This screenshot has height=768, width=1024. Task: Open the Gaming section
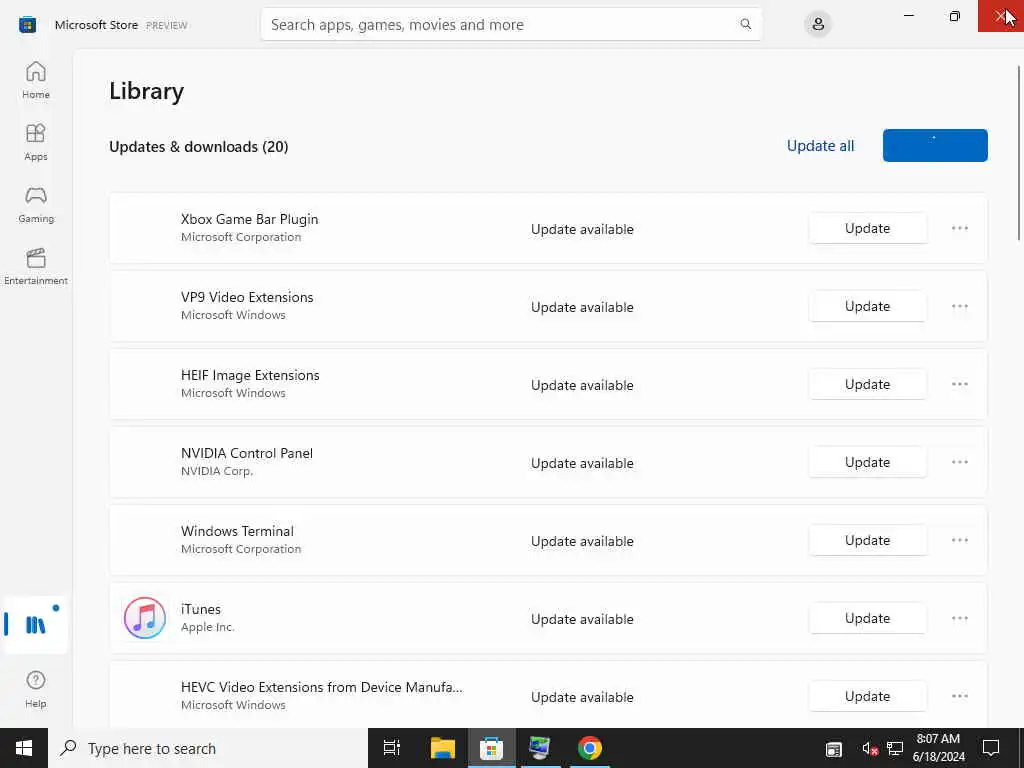[x=36, y=204]
